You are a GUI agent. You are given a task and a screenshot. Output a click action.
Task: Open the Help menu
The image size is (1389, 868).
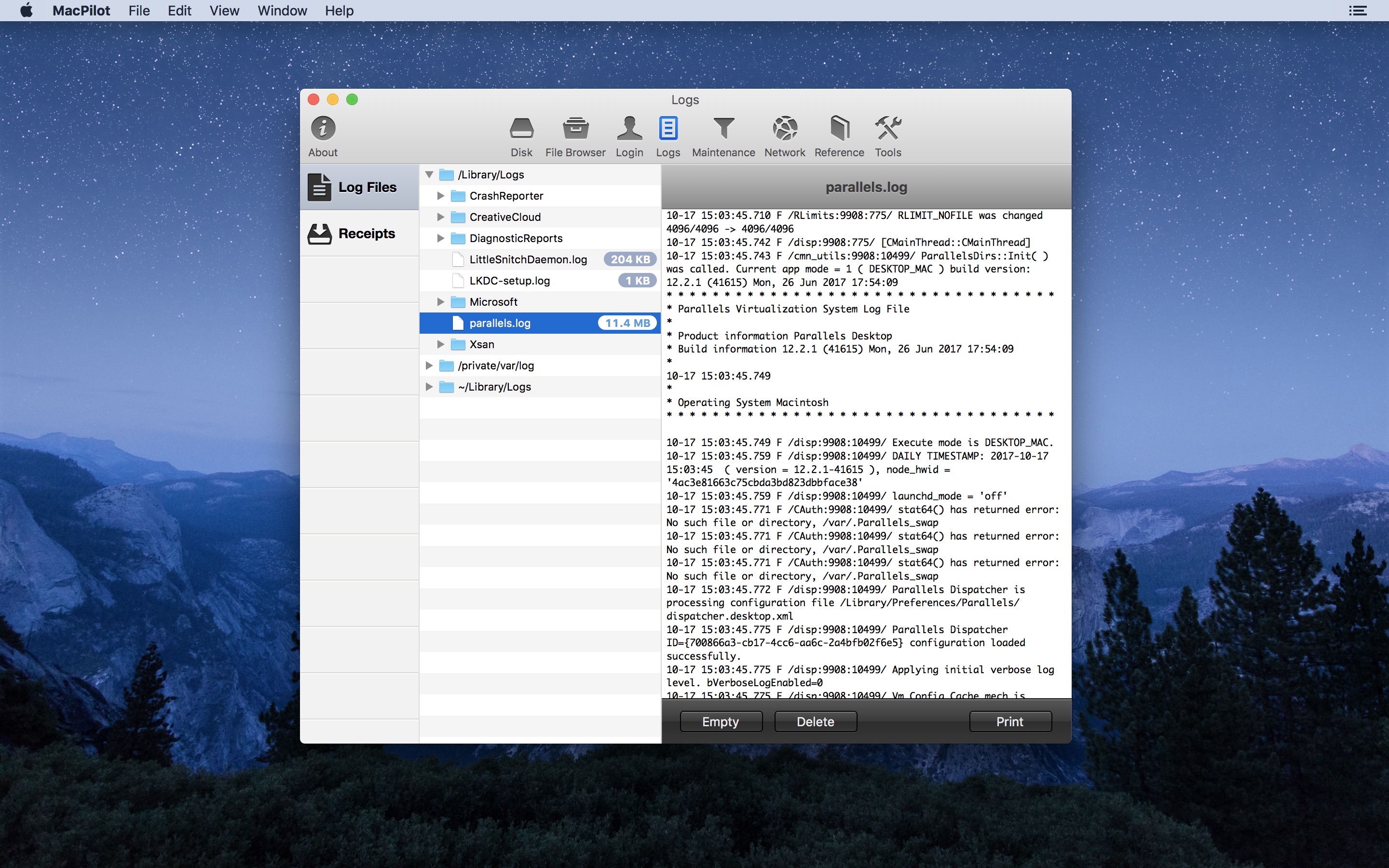339,10
